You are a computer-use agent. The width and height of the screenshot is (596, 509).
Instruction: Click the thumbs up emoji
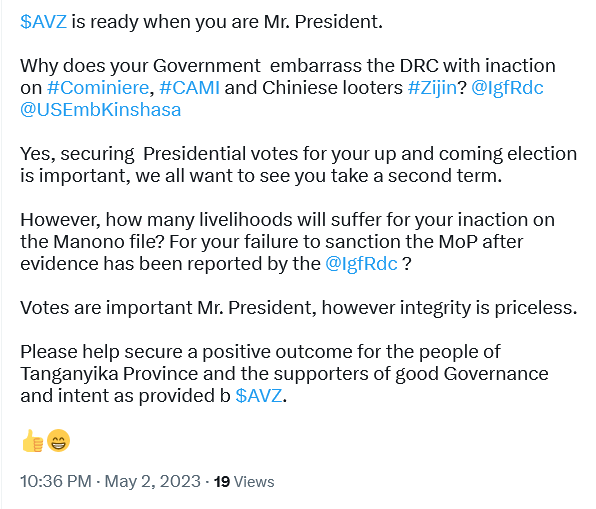point(33,441)
